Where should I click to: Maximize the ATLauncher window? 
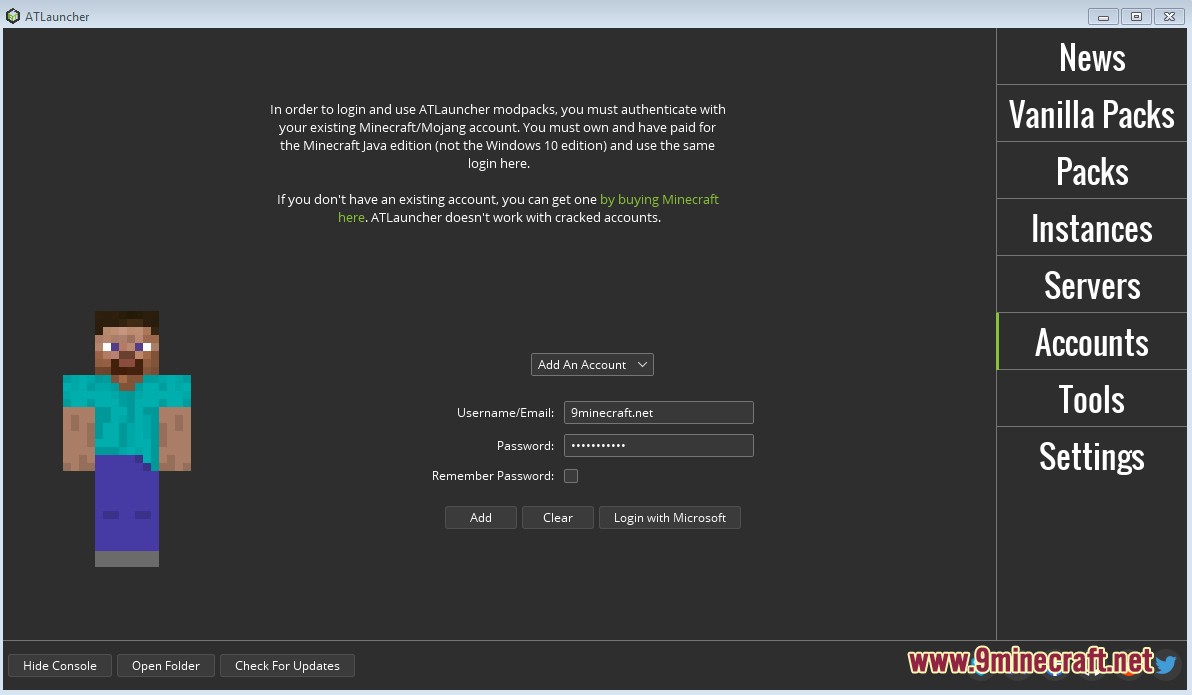pyautogui.click(x=1137, y=16)
